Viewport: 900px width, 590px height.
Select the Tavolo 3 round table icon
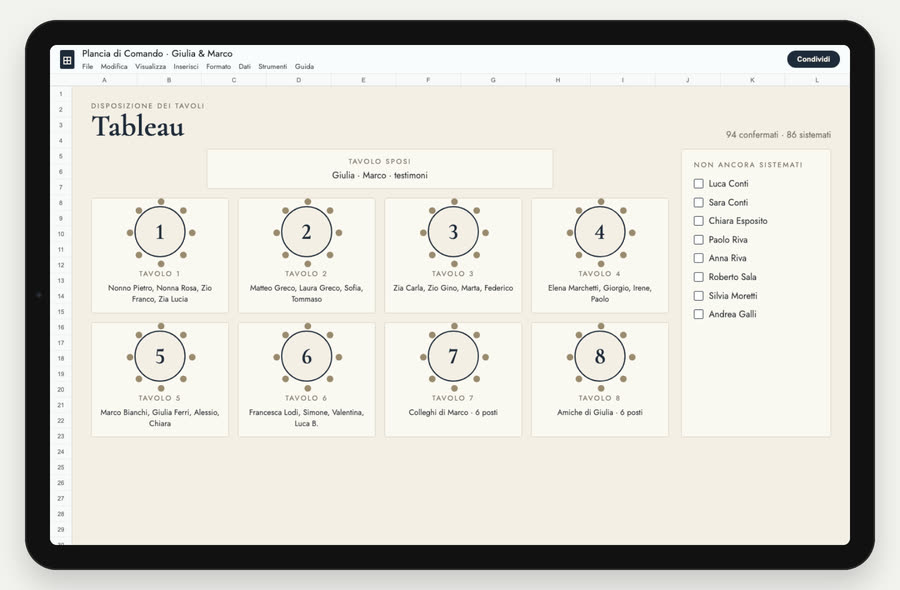(453, 232)
